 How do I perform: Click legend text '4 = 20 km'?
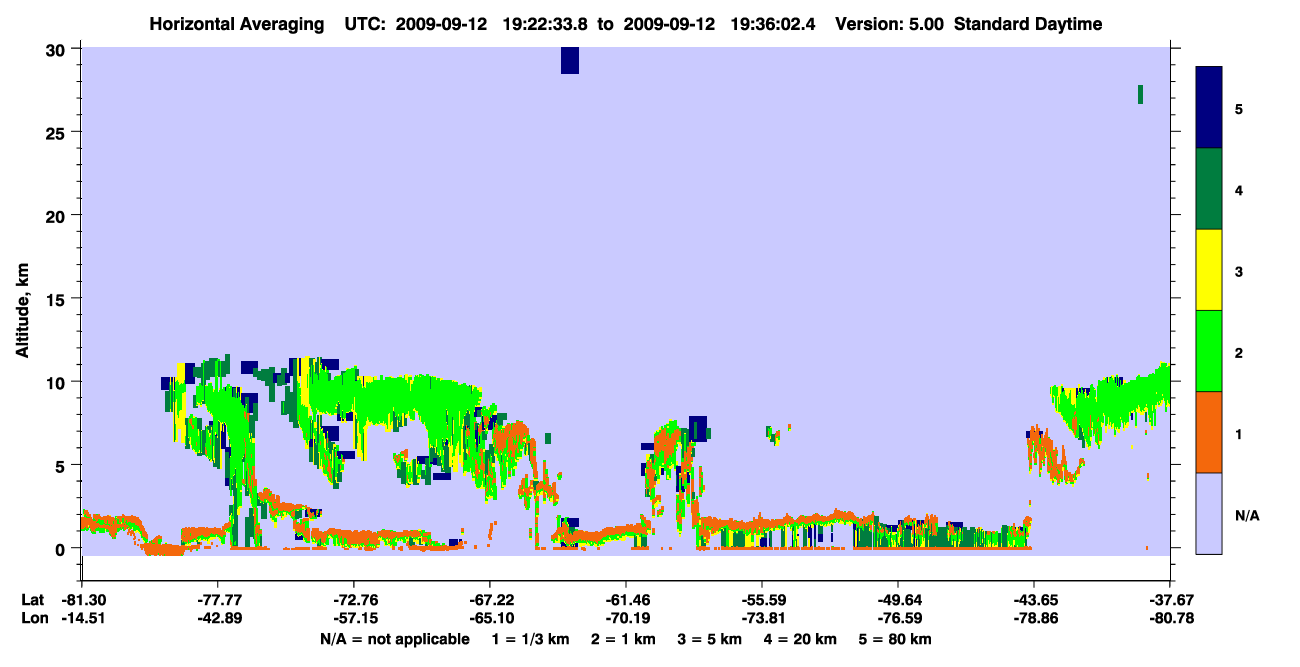[800, 639]
